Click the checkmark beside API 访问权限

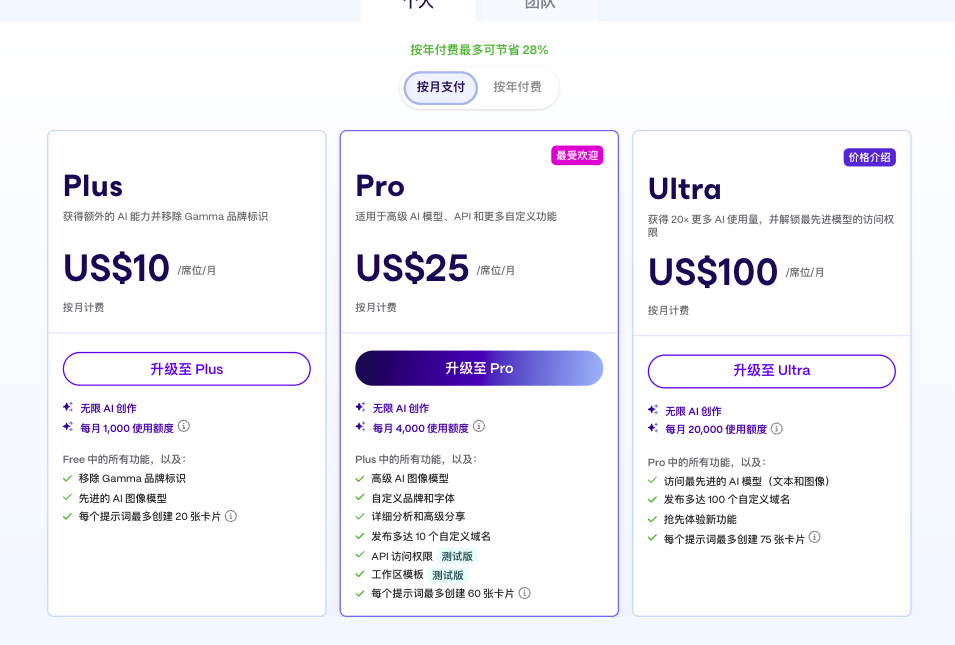[x=359, y=556]
